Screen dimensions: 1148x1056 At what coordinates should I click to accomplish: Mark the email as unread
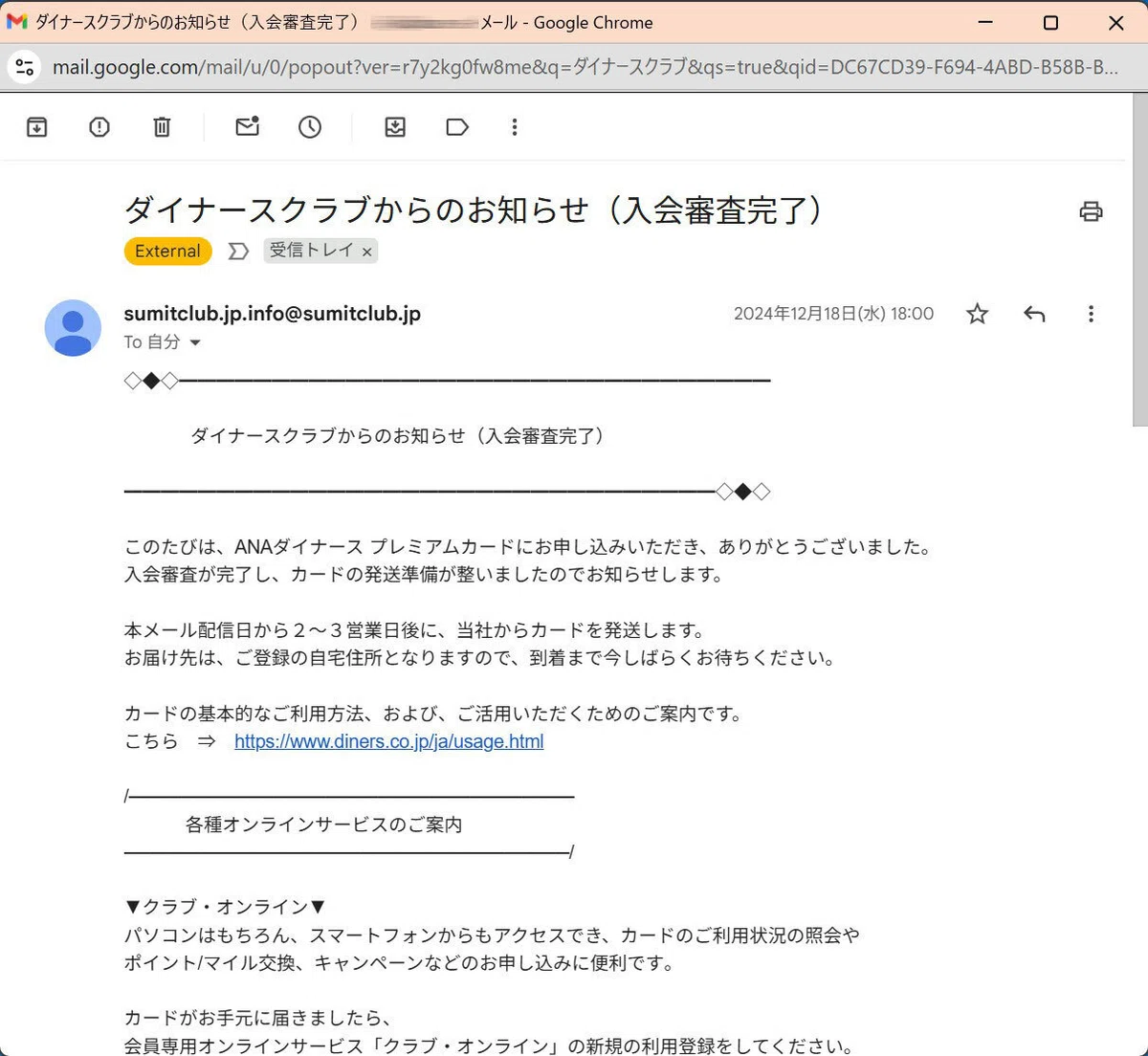coord(248,126)
